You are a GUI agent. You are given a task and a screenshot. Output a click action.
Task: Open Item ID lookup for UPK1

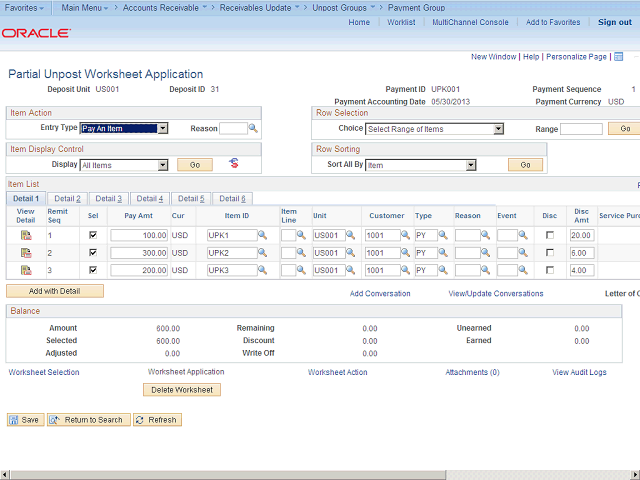263,235
